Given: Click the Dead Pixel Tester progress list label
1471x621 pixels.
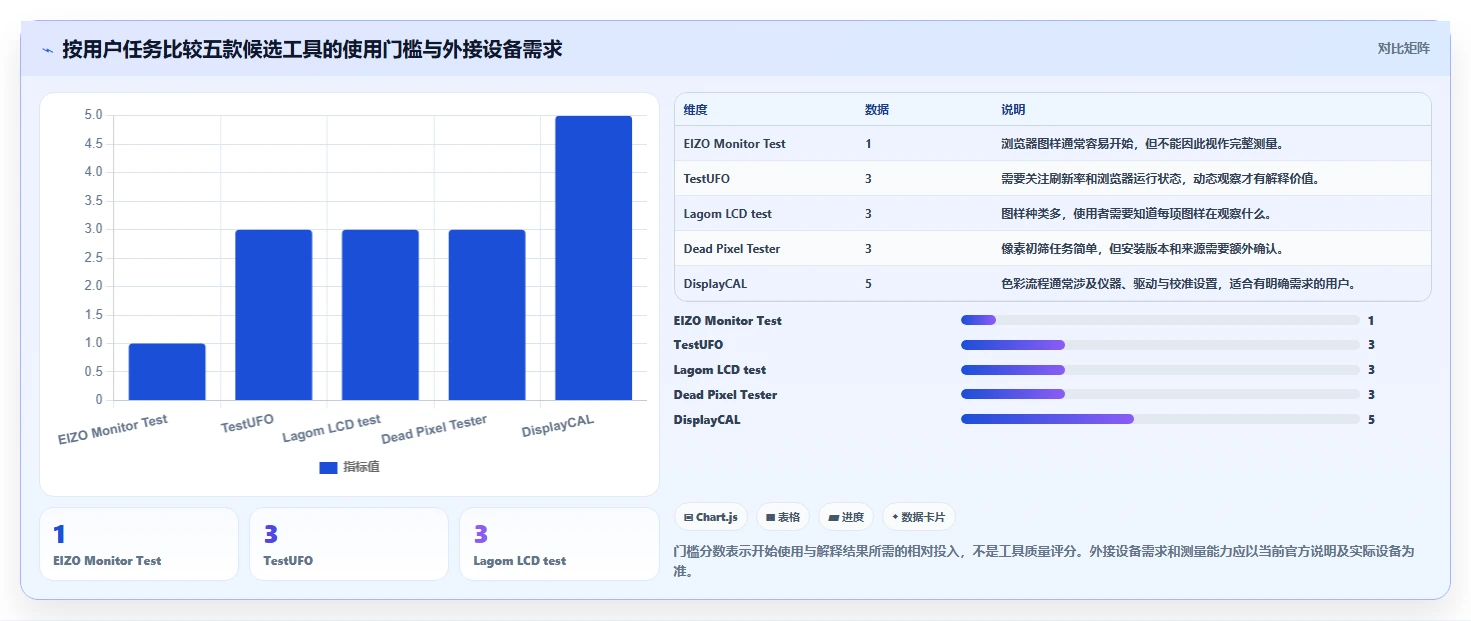Looking at the screenshot, I should pos(725,394).
